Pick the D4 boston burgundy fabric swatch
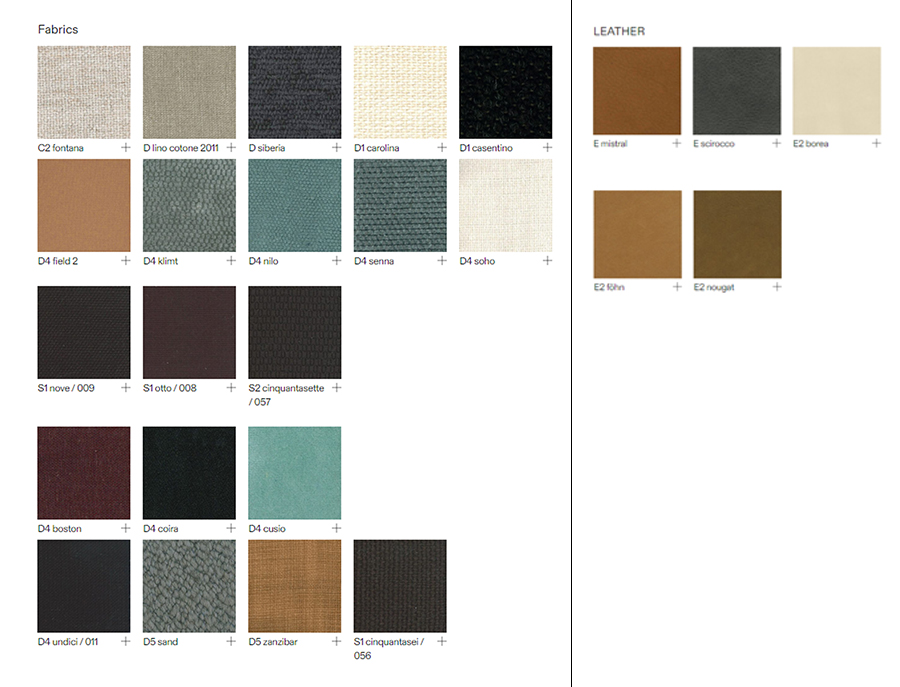The height and width of the screenshot is (687, 900). [84, 473]
